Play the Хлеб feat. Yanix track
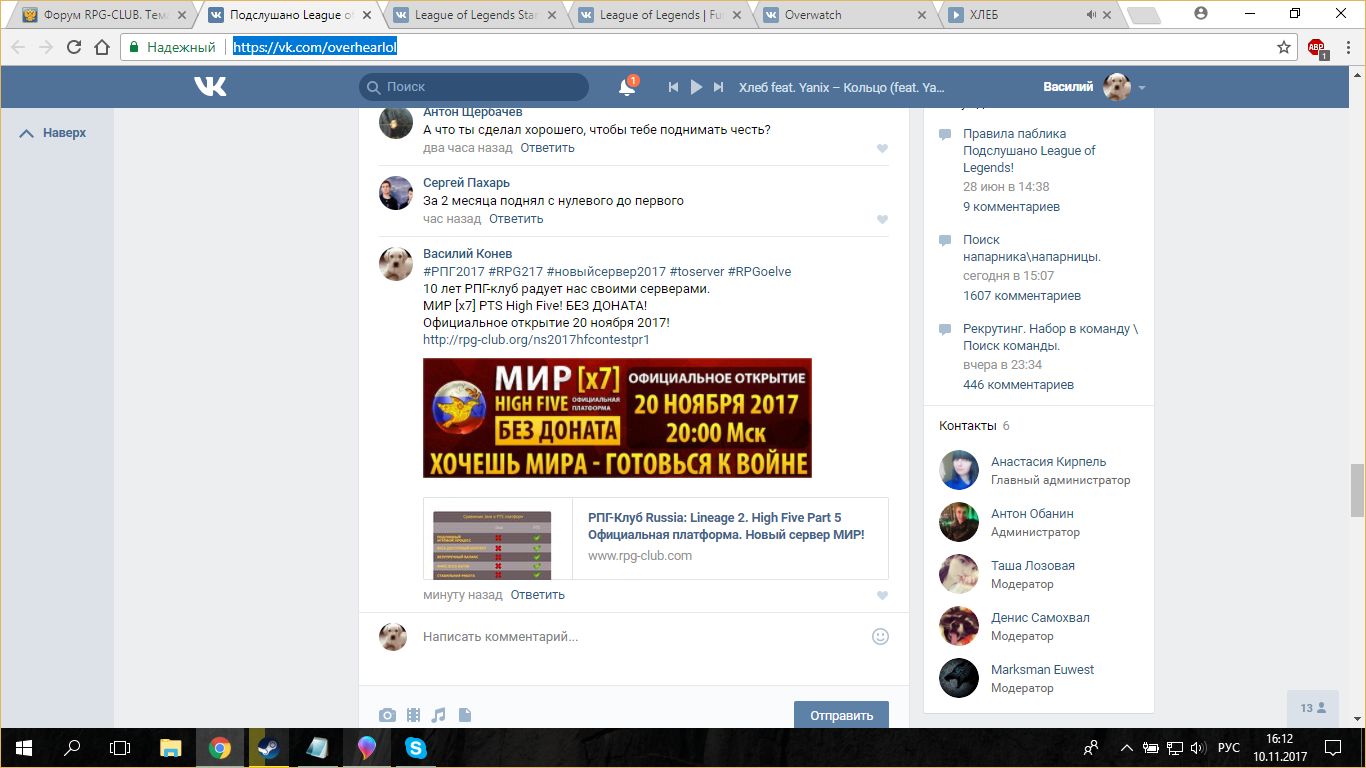Viewport: 1366px width, 768px height. [696, 87]
